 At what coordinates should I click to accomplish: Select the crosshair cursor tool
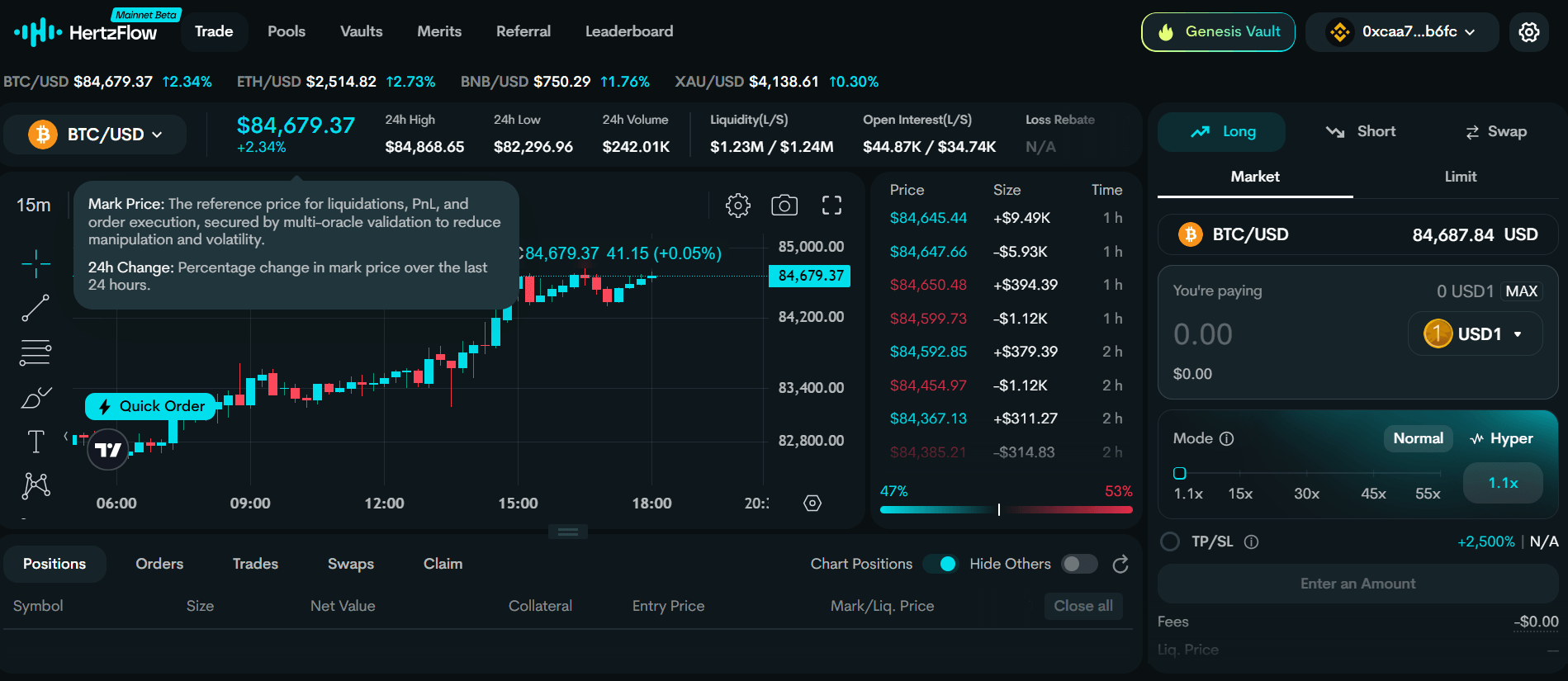click(36, 263)
